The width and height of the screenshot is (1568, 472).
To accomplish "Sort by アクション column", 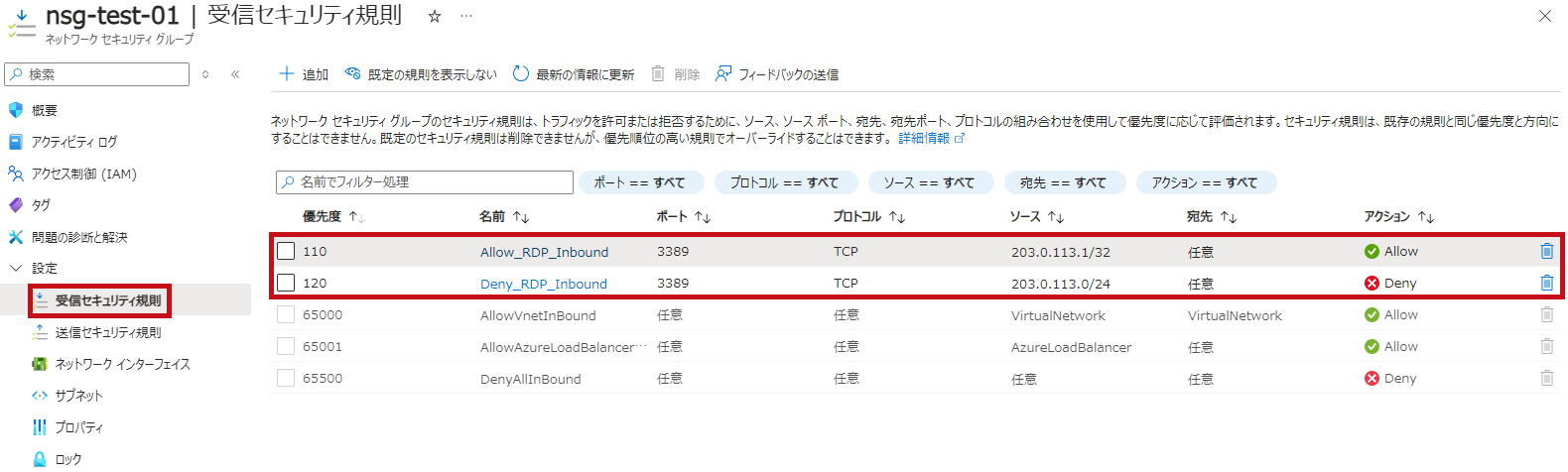I will pos(1398,216).
